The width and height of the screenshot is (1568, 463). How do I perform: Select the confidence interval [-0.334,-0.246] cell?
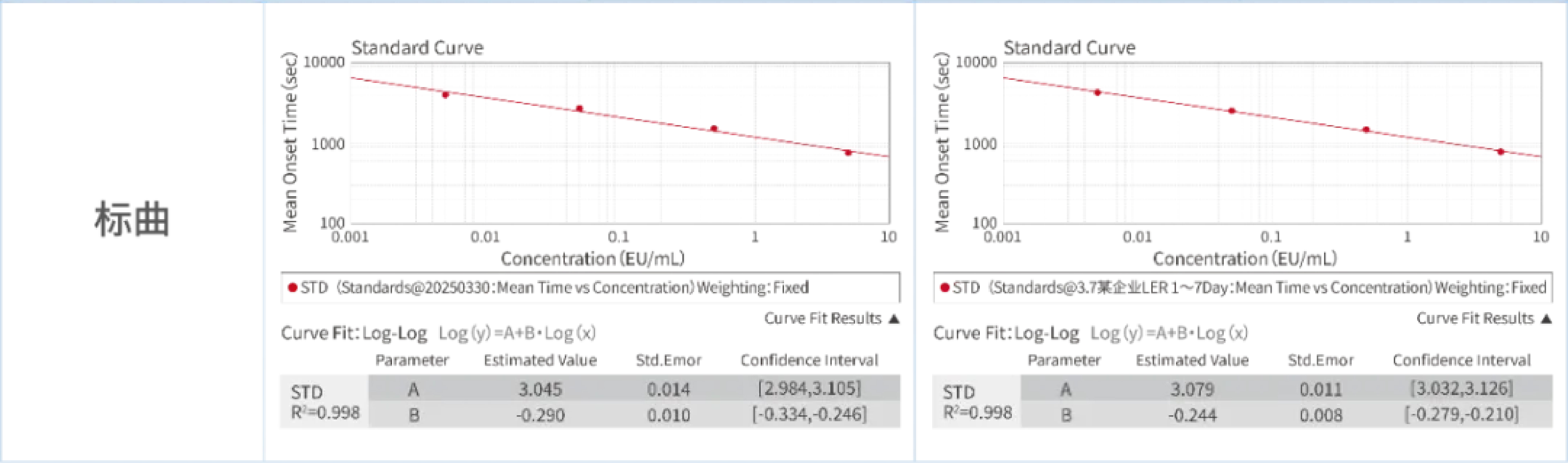[809, 414]
